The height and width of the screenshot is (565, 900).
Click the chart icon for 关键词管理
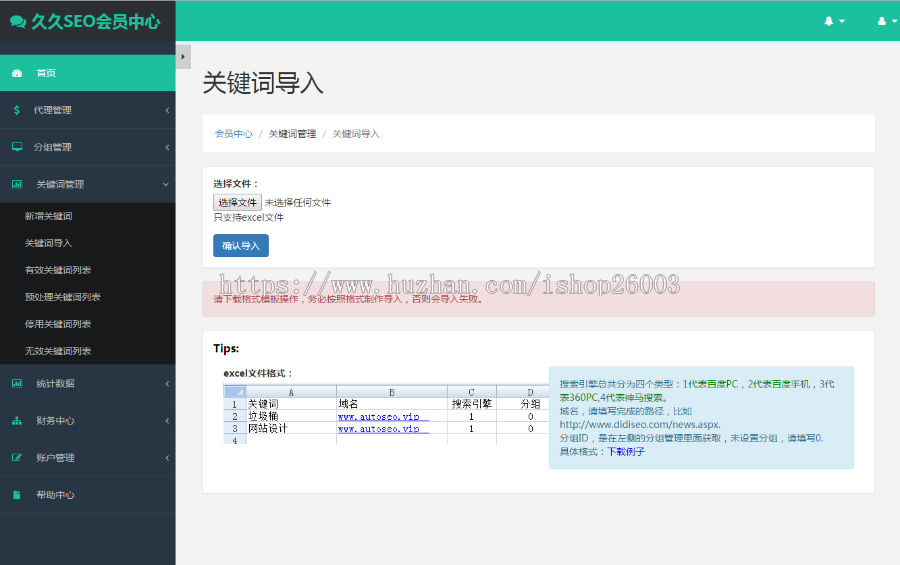click(x=17, y=184)
